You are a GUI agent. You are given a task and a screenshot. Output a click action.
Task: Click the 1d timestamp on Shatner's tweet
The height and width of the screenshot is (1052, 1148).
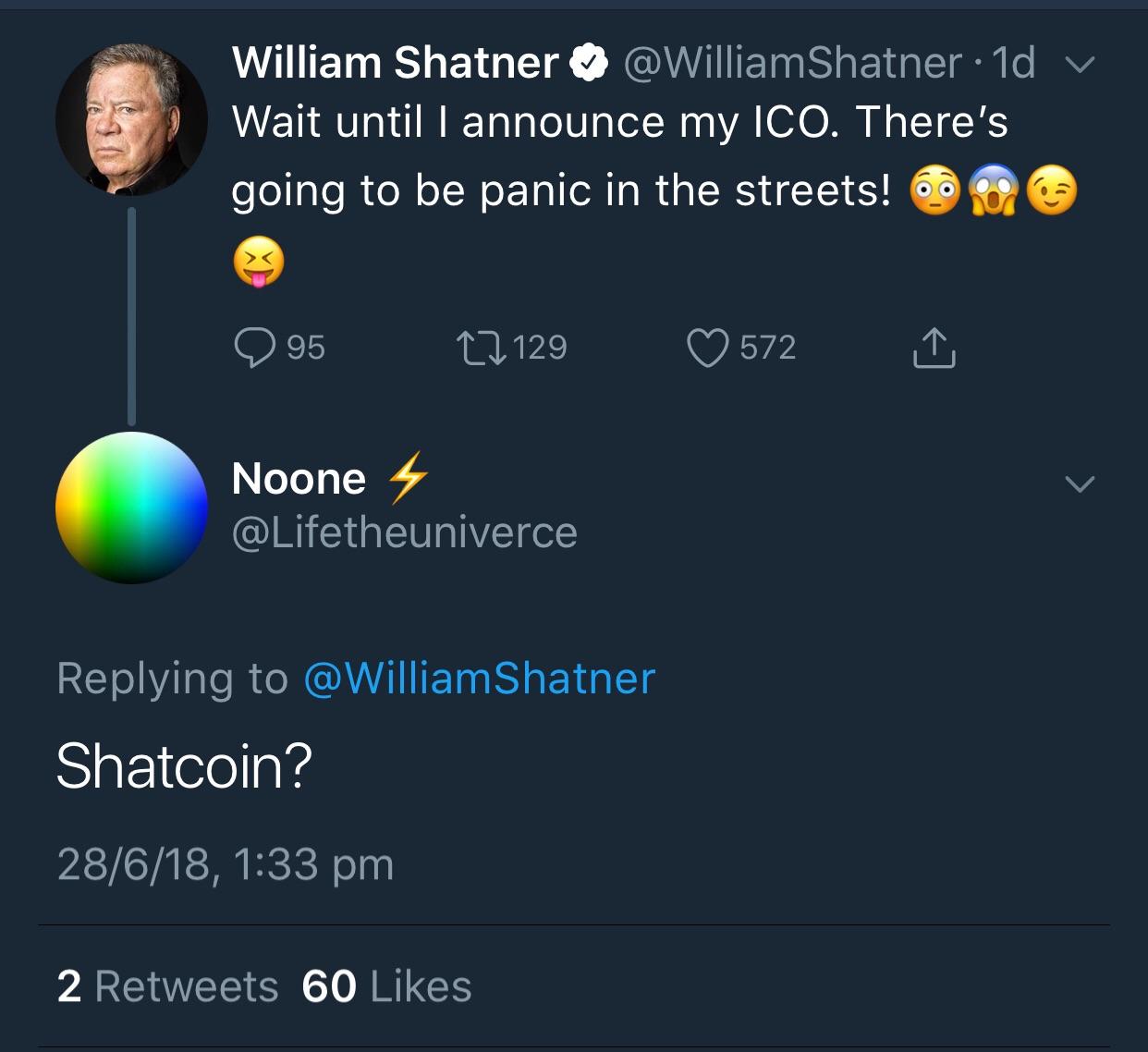[1013, 63]
